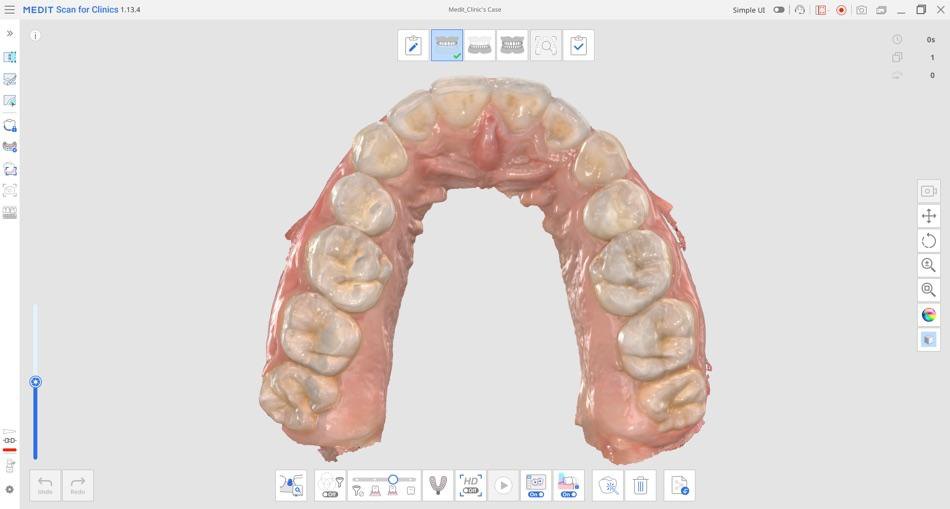Toggle the blue cube display mode button
The height and width of the screenshot is (509, 950).
click(929, 339)
